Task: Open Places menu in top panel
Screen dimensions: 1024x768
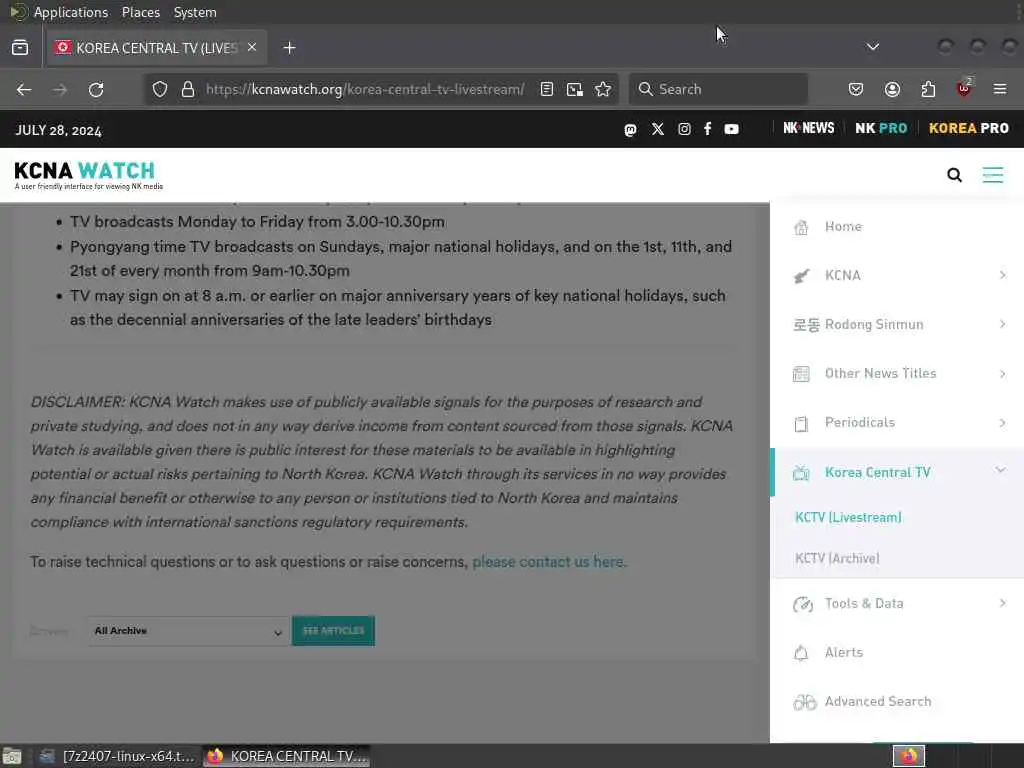Action: point(141,12)
